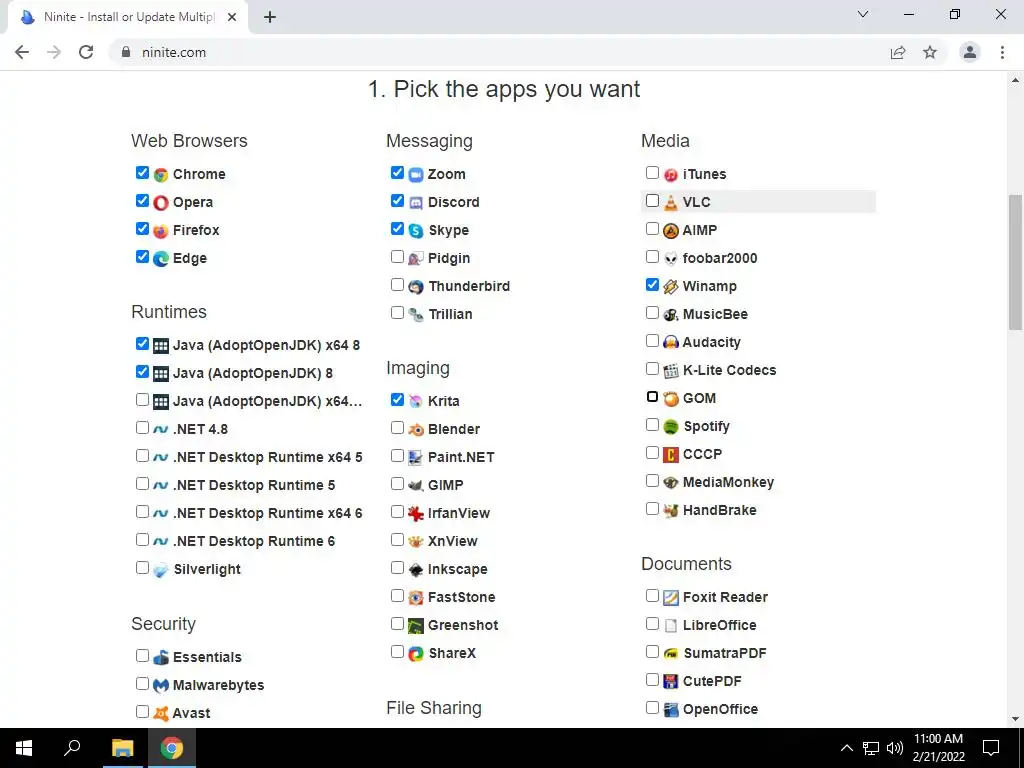1024x768 pixels.
Task: Click the IrfanView icon
Action: click(416, 513)
